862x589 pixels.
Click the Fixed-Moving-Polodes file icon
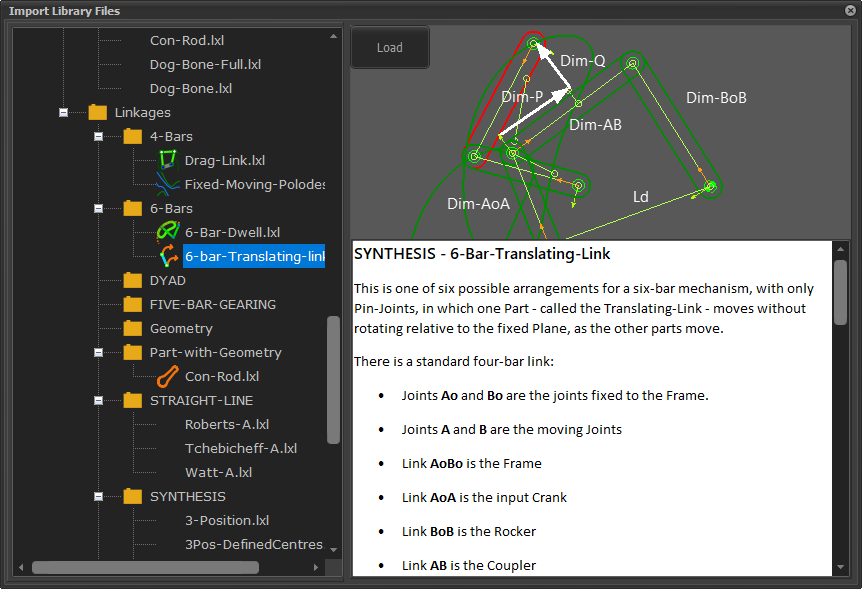[x=167, y=184]
